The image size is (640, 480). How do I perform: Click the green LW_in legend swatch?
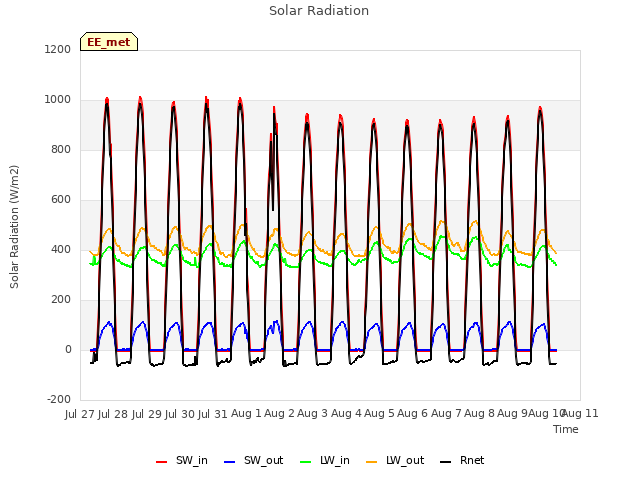click(x=306, y=462)
